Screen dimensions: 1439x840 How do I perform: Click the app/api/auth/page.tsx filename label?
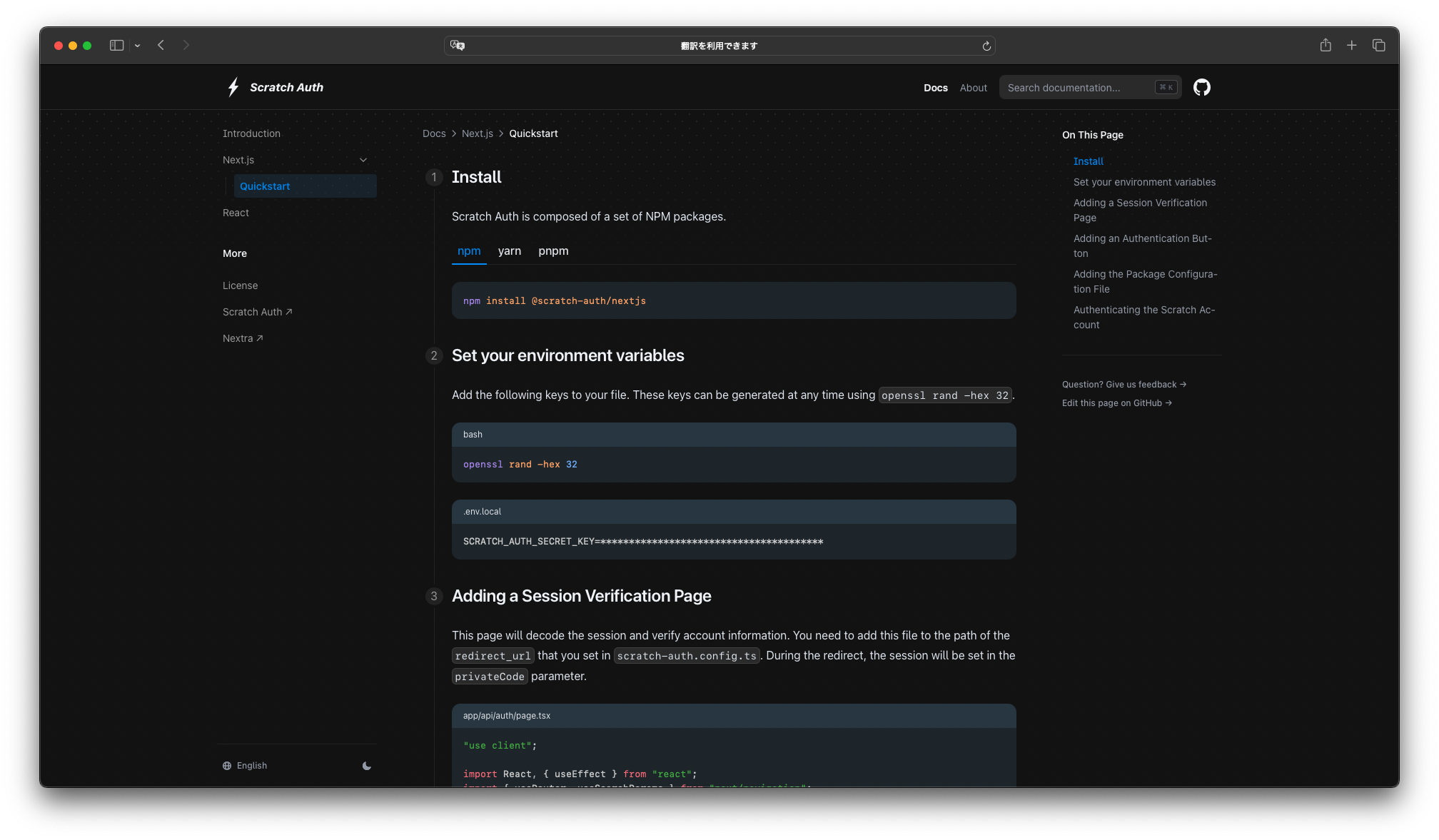(x=507, y=716)
